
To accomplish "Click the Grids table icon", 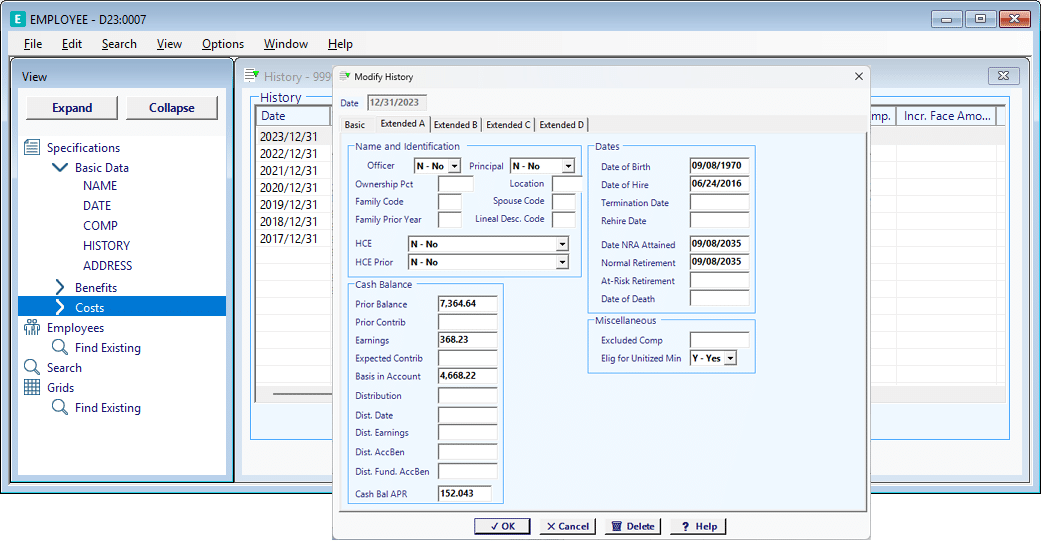I will [x=32, y=387].
